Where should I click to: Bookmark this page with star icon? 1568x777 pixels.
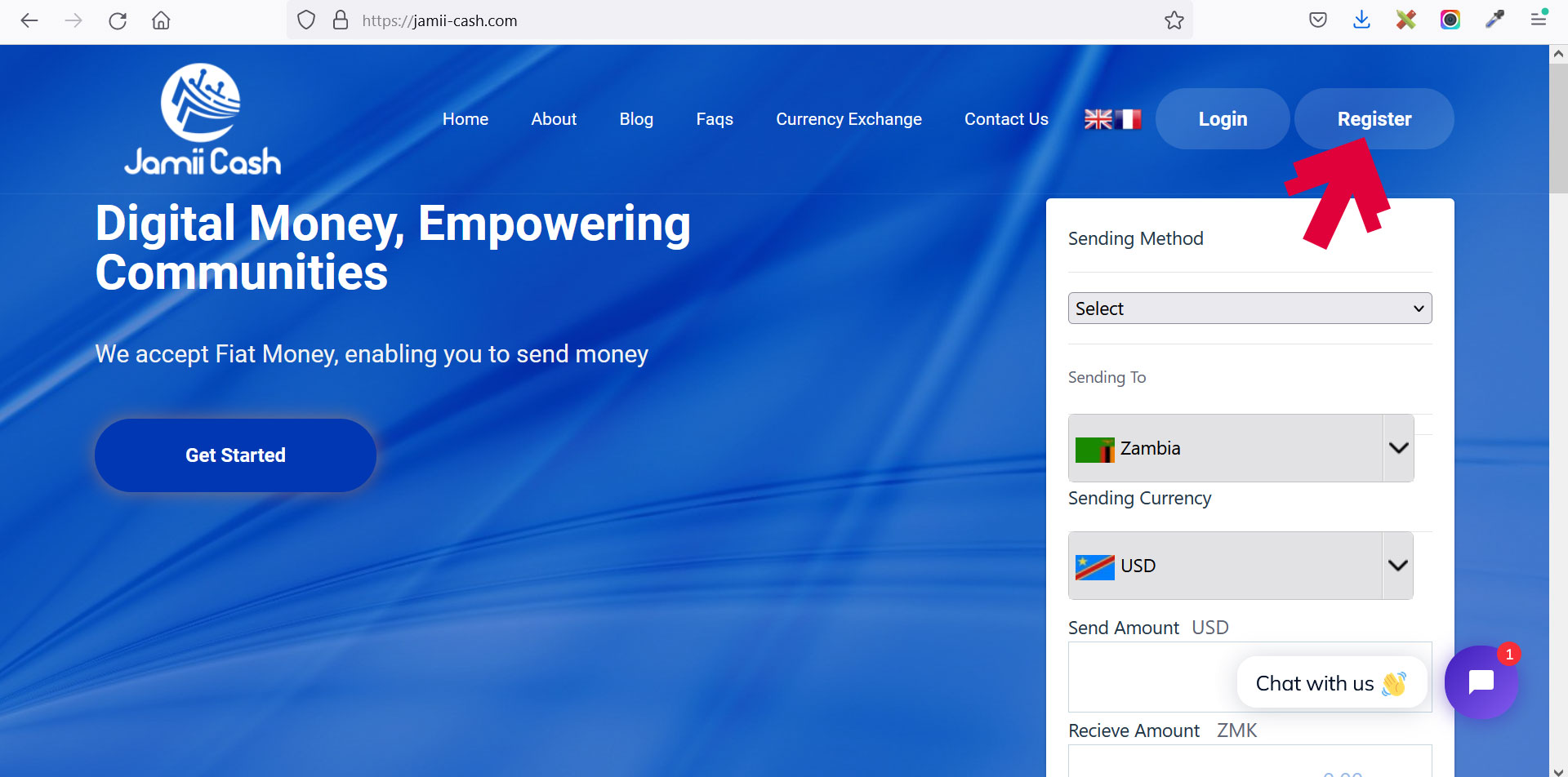1174,20
